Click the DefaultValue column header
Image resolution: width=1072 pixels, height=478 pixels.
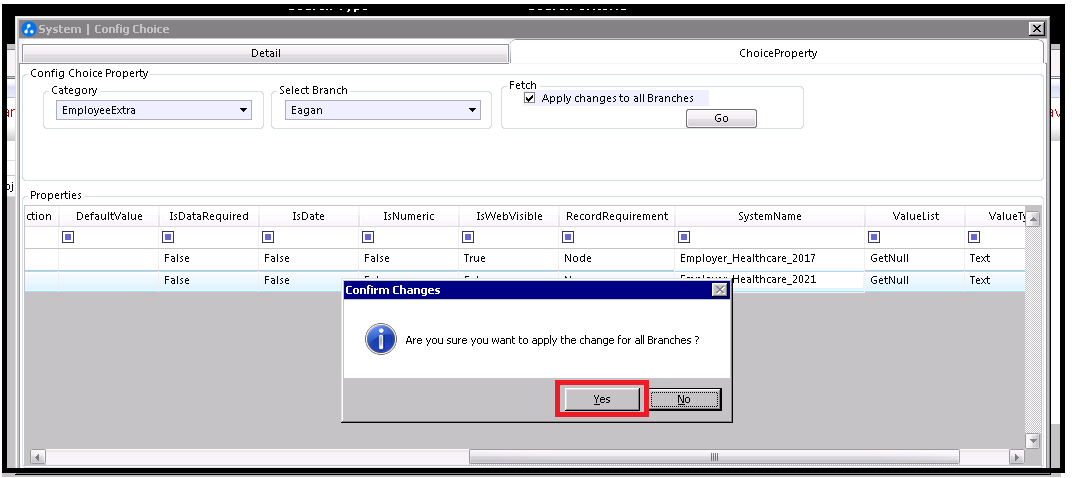109,216
